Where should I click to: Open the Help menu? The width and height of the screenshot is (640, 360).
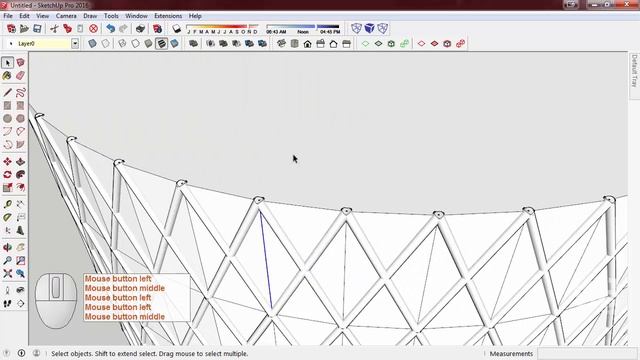pos(195,16)
